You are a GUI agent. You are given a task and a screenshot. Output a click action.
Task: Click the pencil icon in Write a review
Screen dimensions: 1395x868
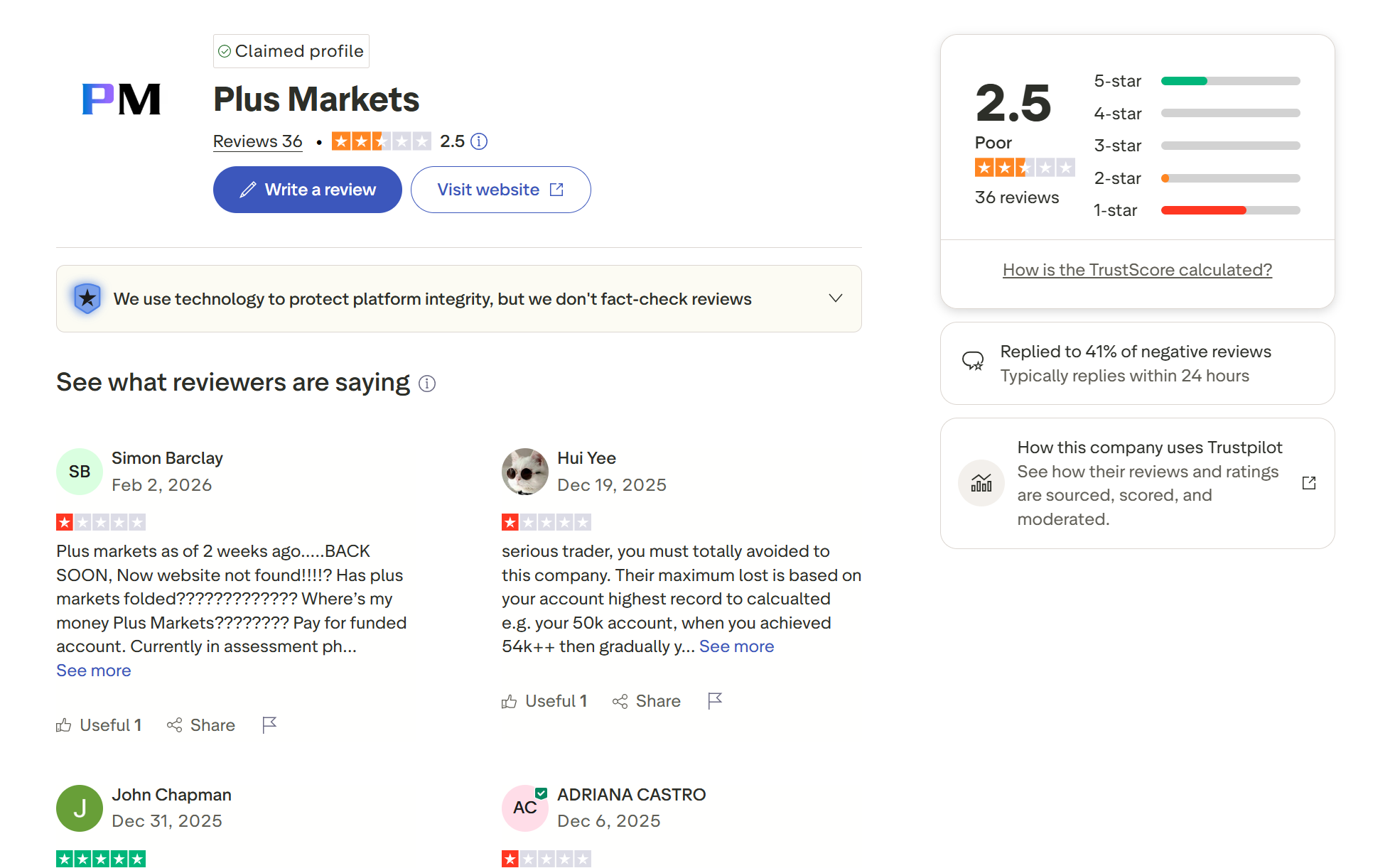click(248, 190)
